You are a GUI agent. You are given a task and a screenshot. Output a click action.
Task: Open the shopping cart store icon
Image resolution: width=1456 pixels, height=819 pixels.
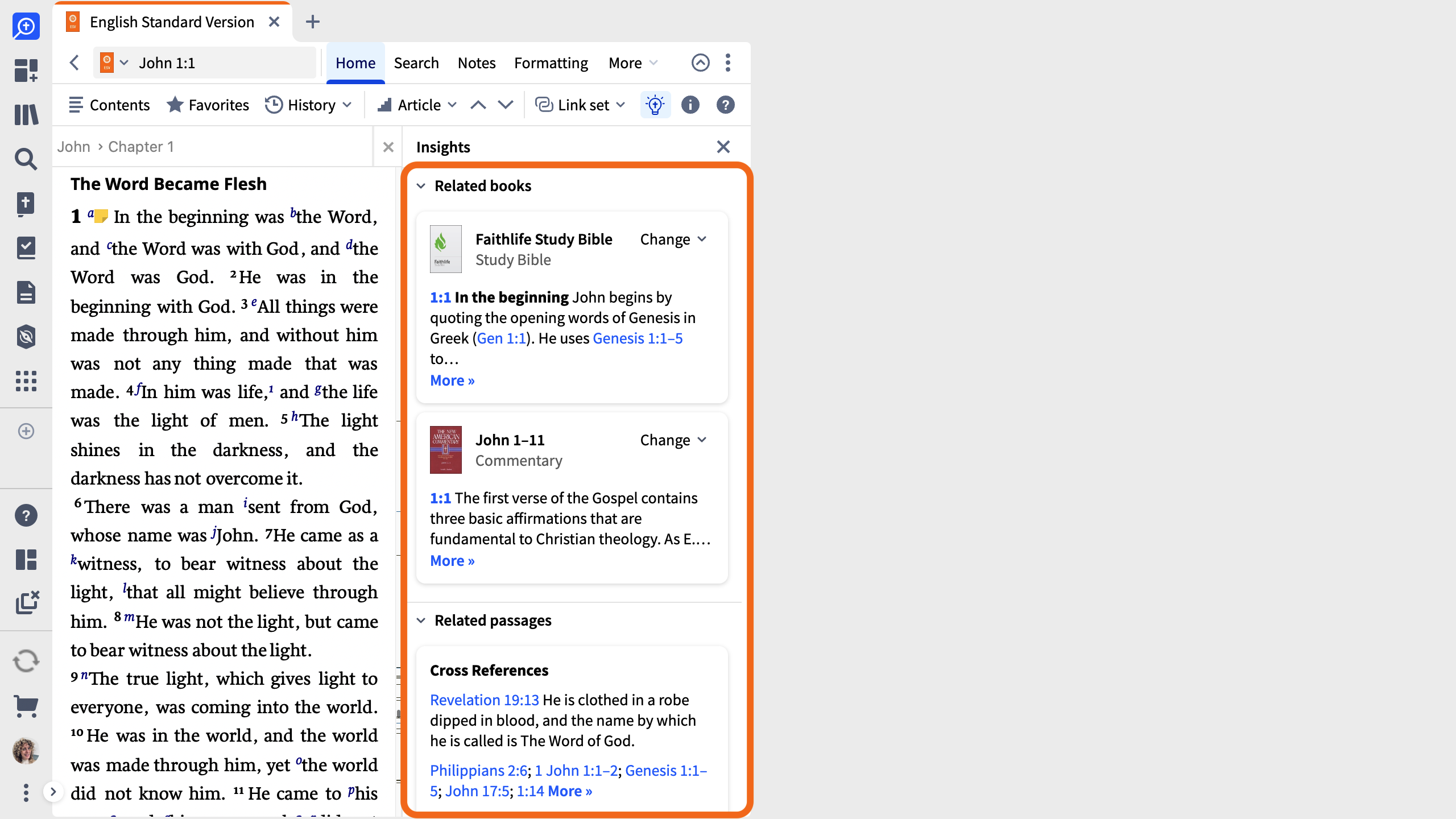(x=26, y=706)
